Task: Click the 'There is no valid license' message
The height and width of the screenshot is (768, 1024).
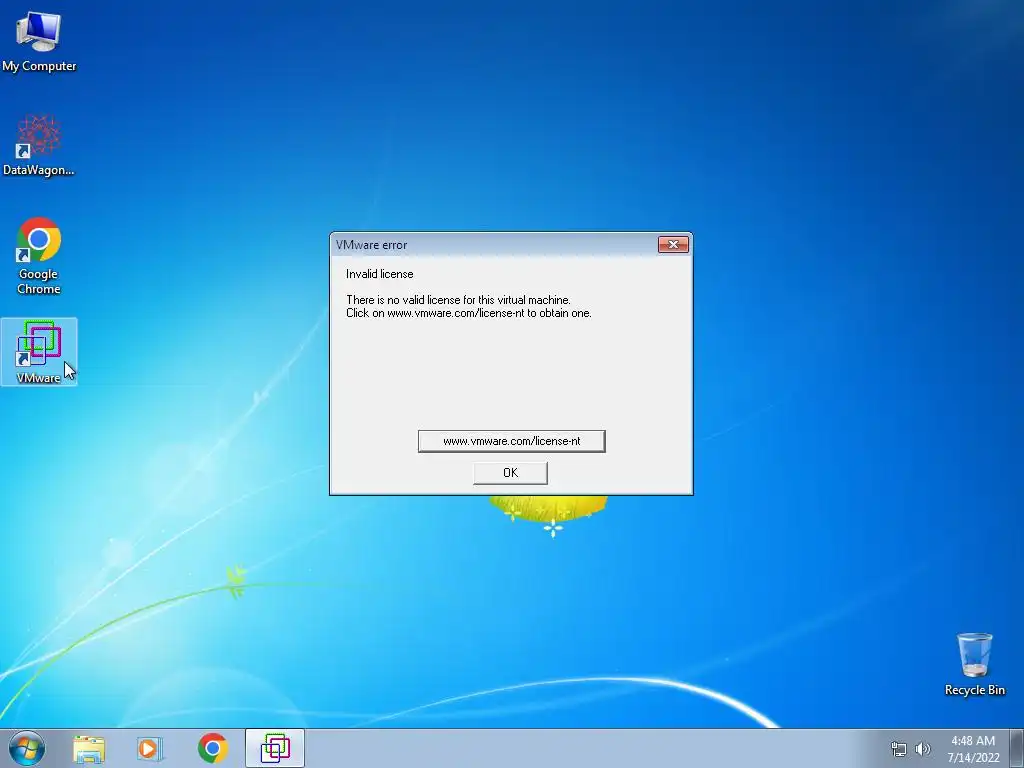Action: (x=458, y=300)
